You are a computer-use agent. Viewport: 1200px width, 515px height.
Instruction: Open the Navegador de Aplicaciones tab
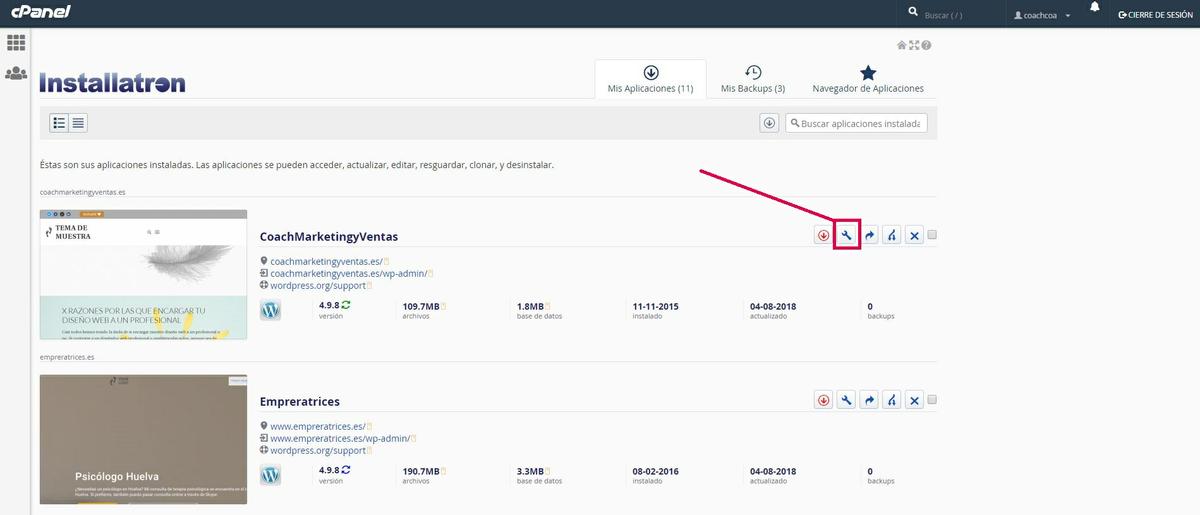(868, 80)
